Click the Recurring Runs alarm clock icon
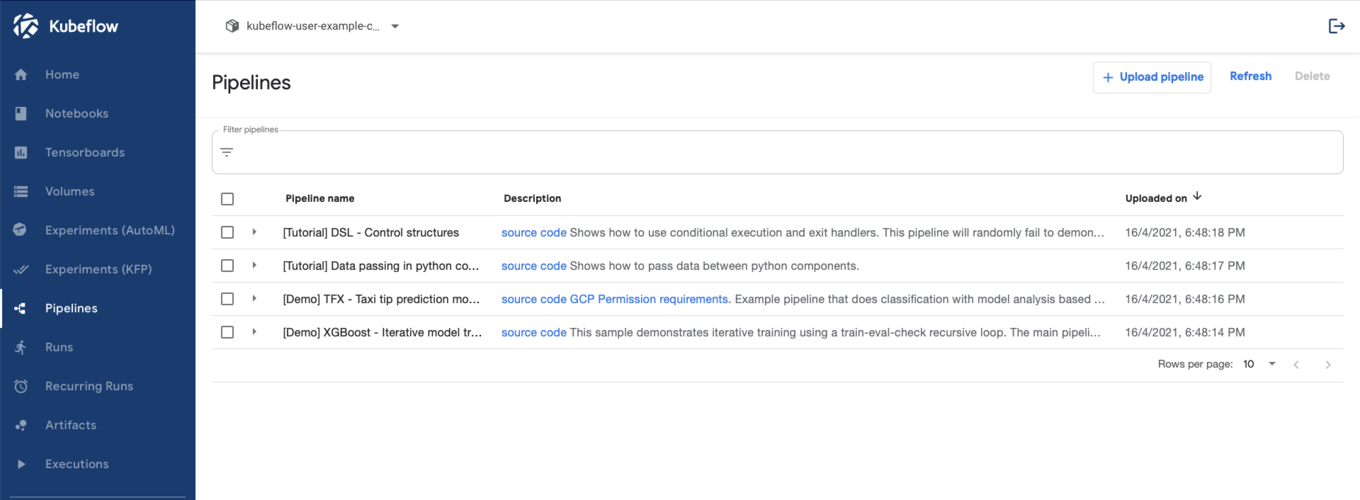This screenshot has width=1360, height=500. [21, 386]
